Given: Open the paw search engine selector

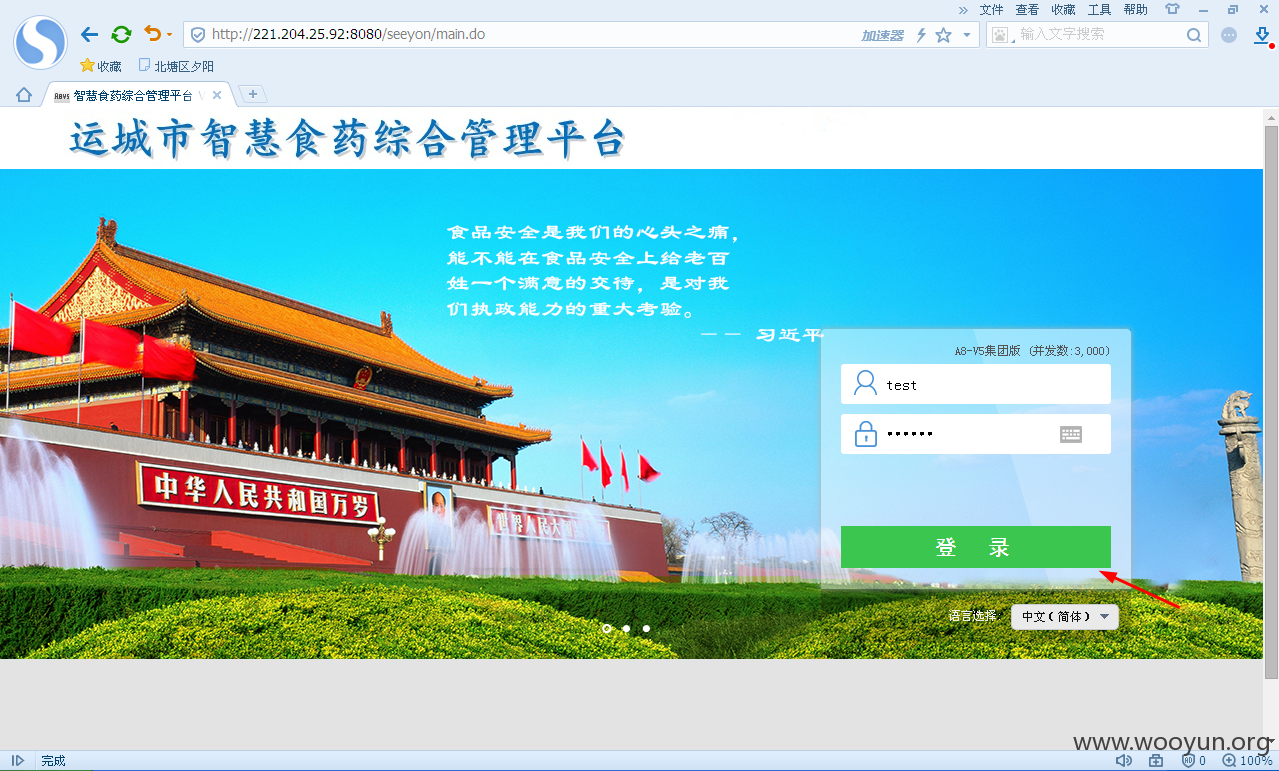Looking at the screenshot, I should (1000, 35).
